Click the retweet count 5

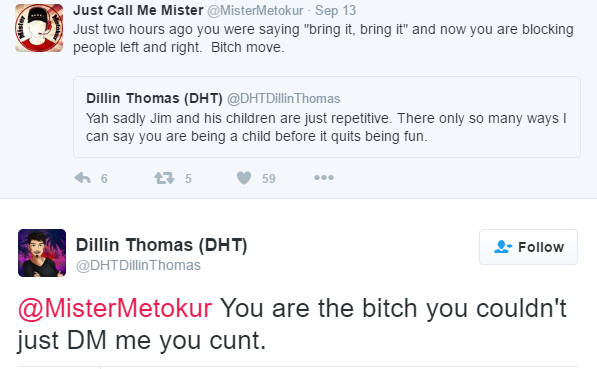tap(188, 178)
